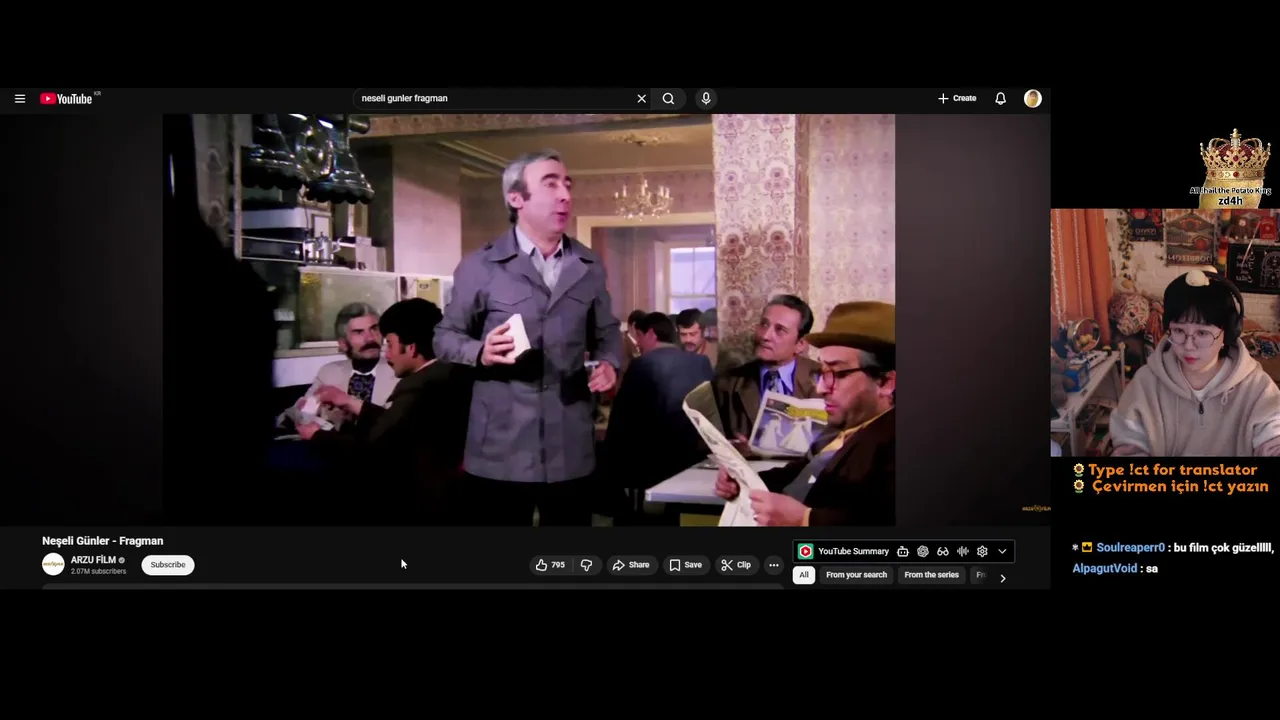Select the 'All' filter chip
This screenshot has height=720, width=1280.
803,575
